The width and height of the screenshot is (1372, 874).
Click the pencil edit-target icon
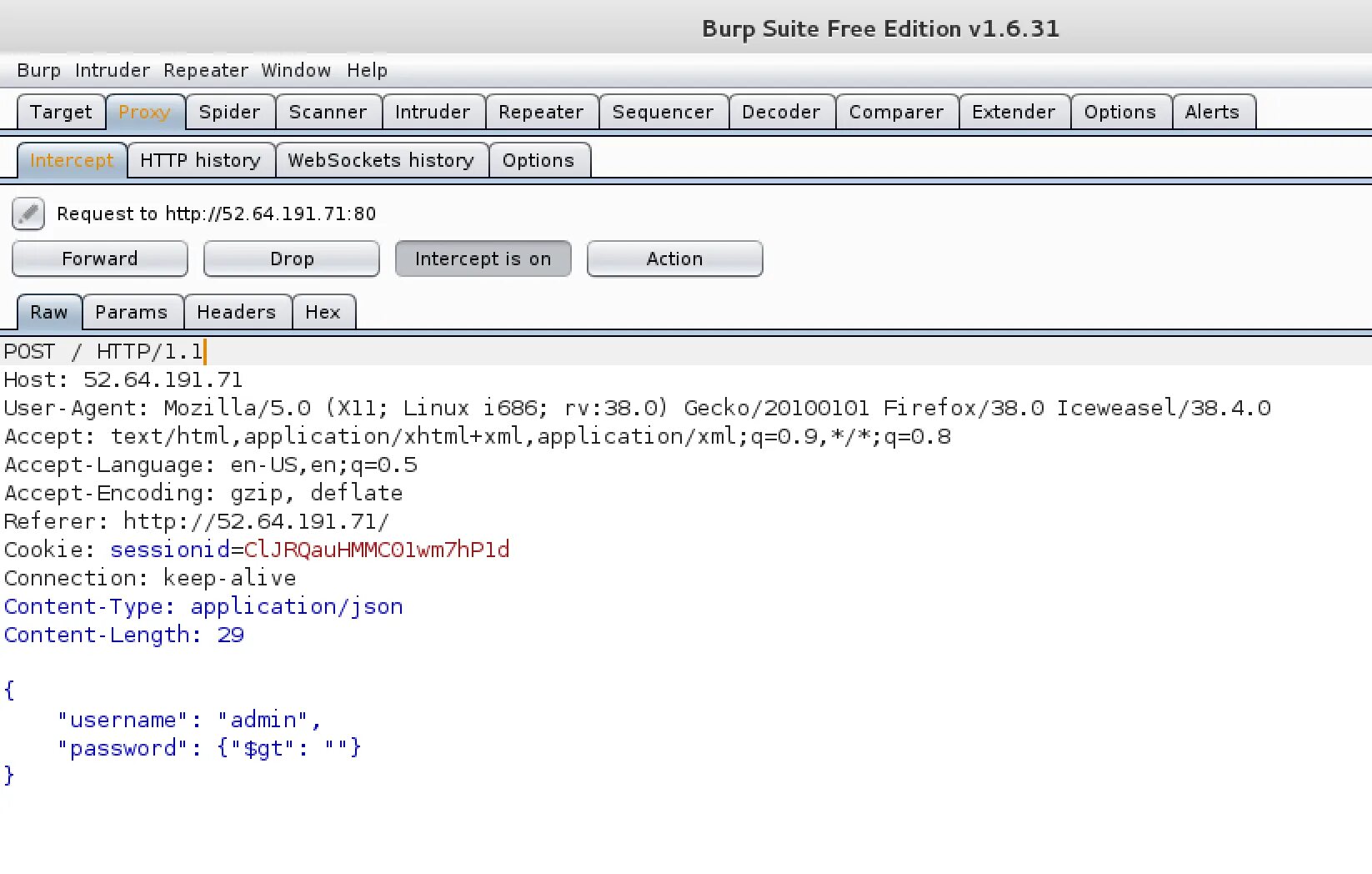click(28, 213)
